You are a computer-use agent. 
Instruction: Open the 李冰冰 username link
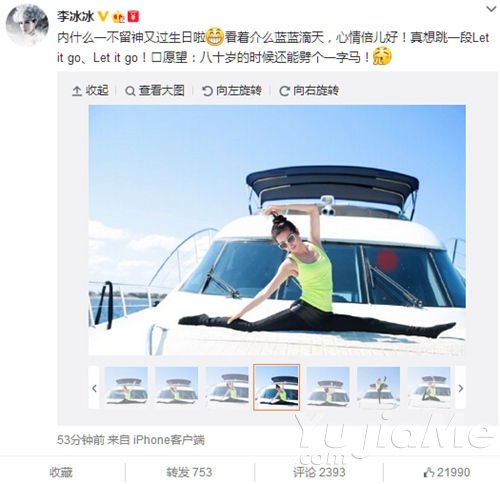(x=75, y=16)
